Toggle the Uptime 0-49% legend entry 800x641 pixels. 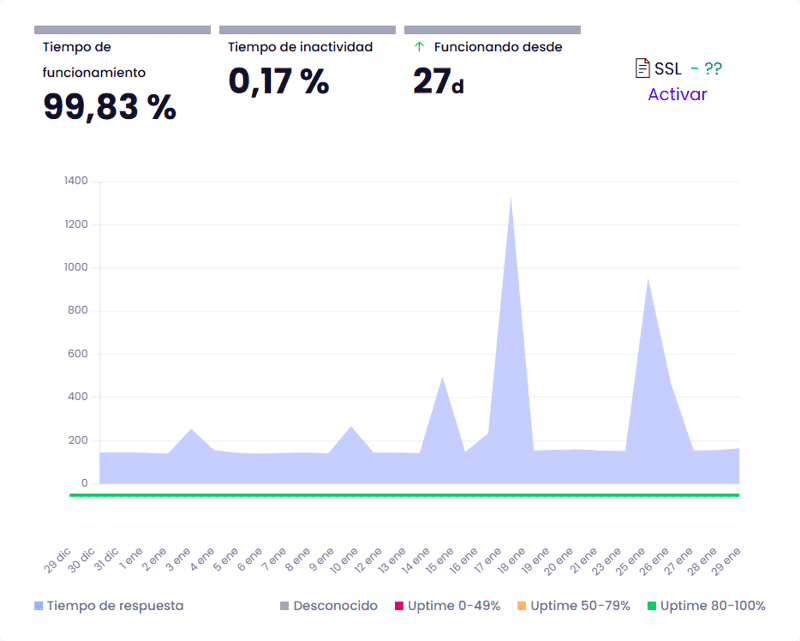pos(446,605)
